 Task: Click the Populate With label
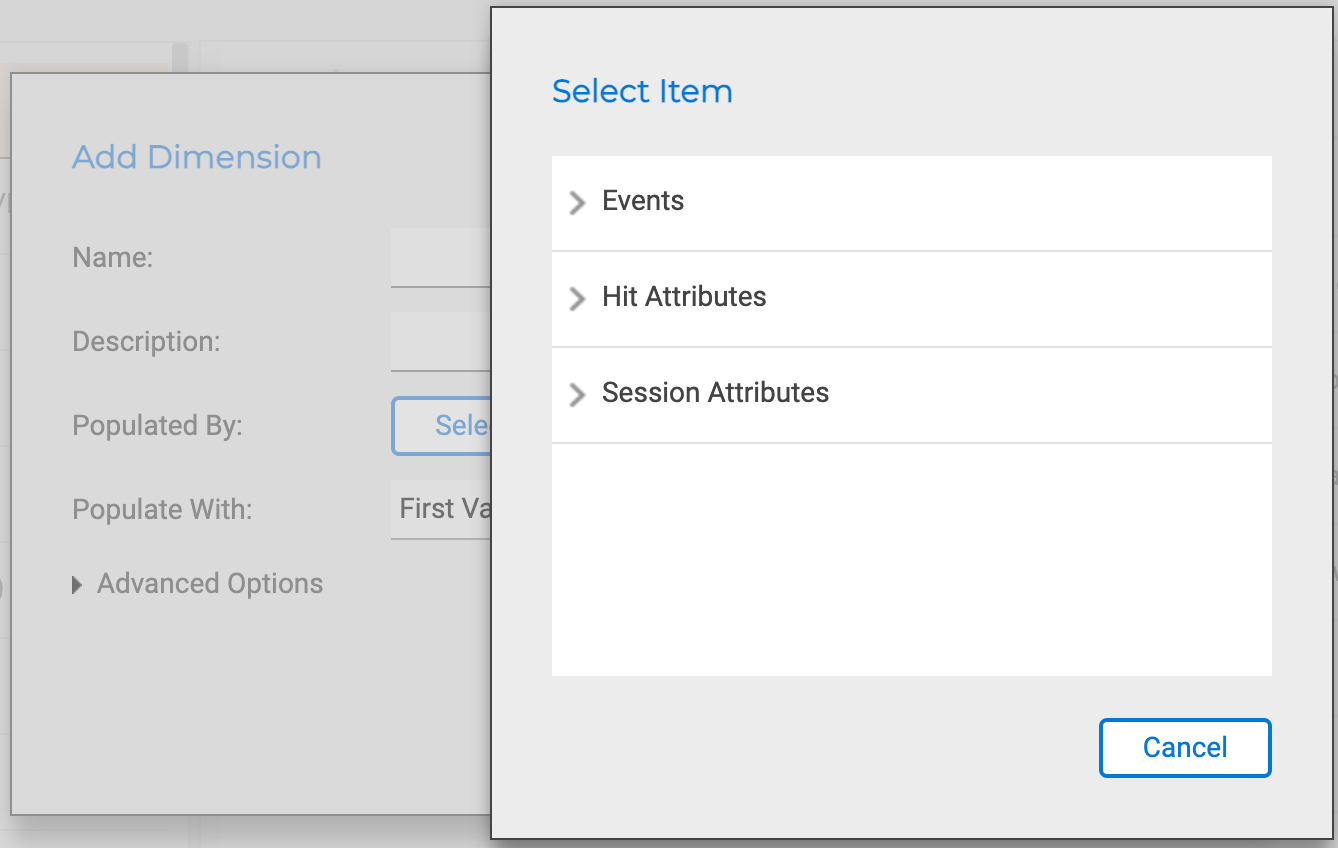(162, 510)
